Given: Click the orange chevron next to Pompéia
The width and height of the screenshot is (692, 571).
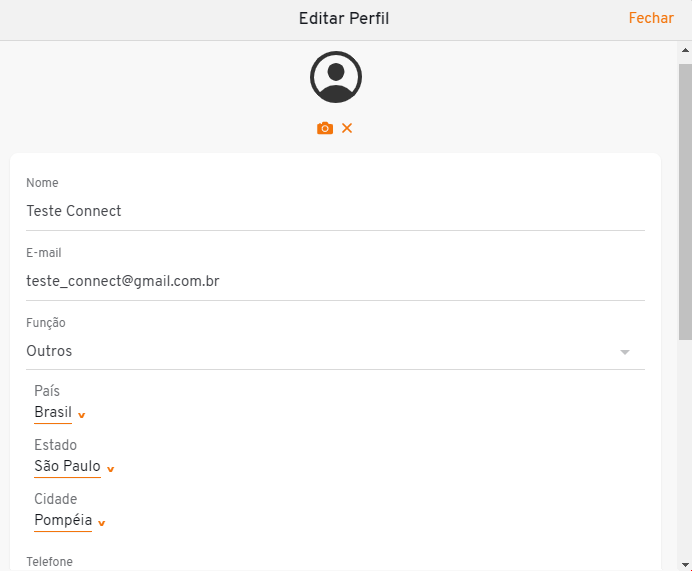Looking at the screenshot, I should (x=102, y=523).
